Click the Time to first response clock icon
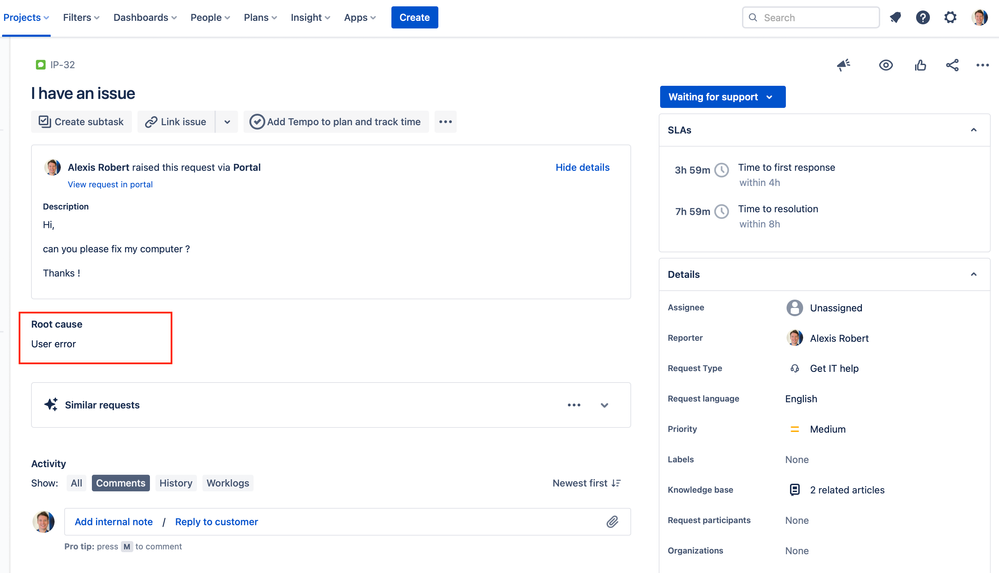 tap(721, 170)
